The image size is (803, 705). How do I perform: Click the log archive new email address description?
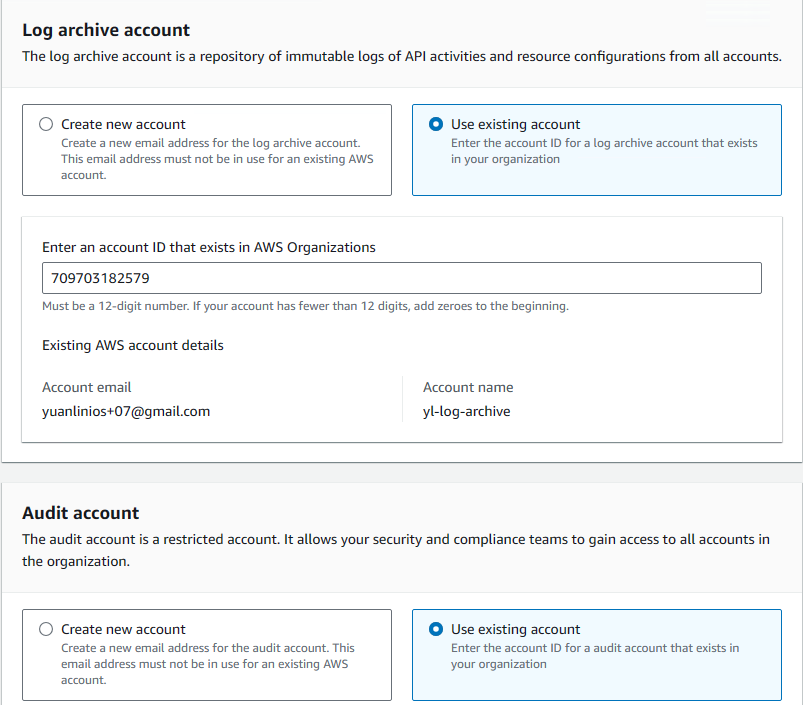click(x=217, y=159)
